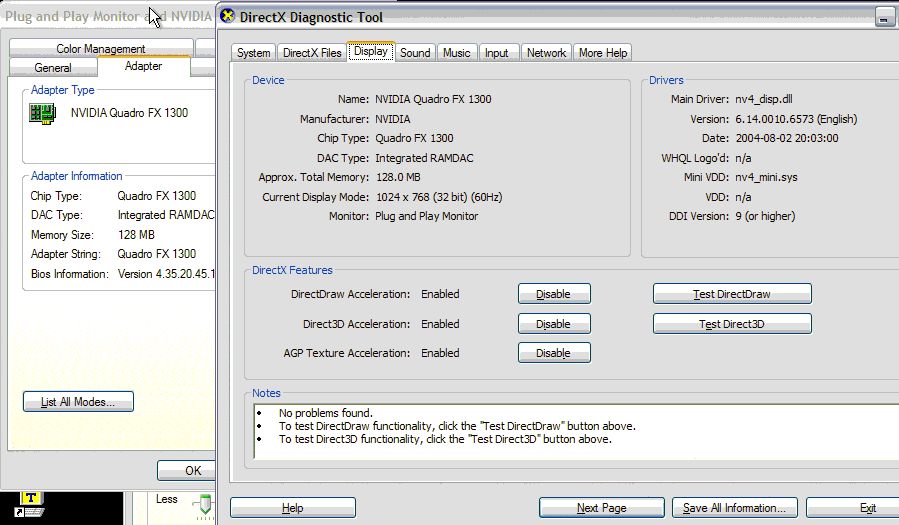Click the Plug and Play Monitor window title bar
The height and width of the screenshot is (525, 899).
coord(108,16)
